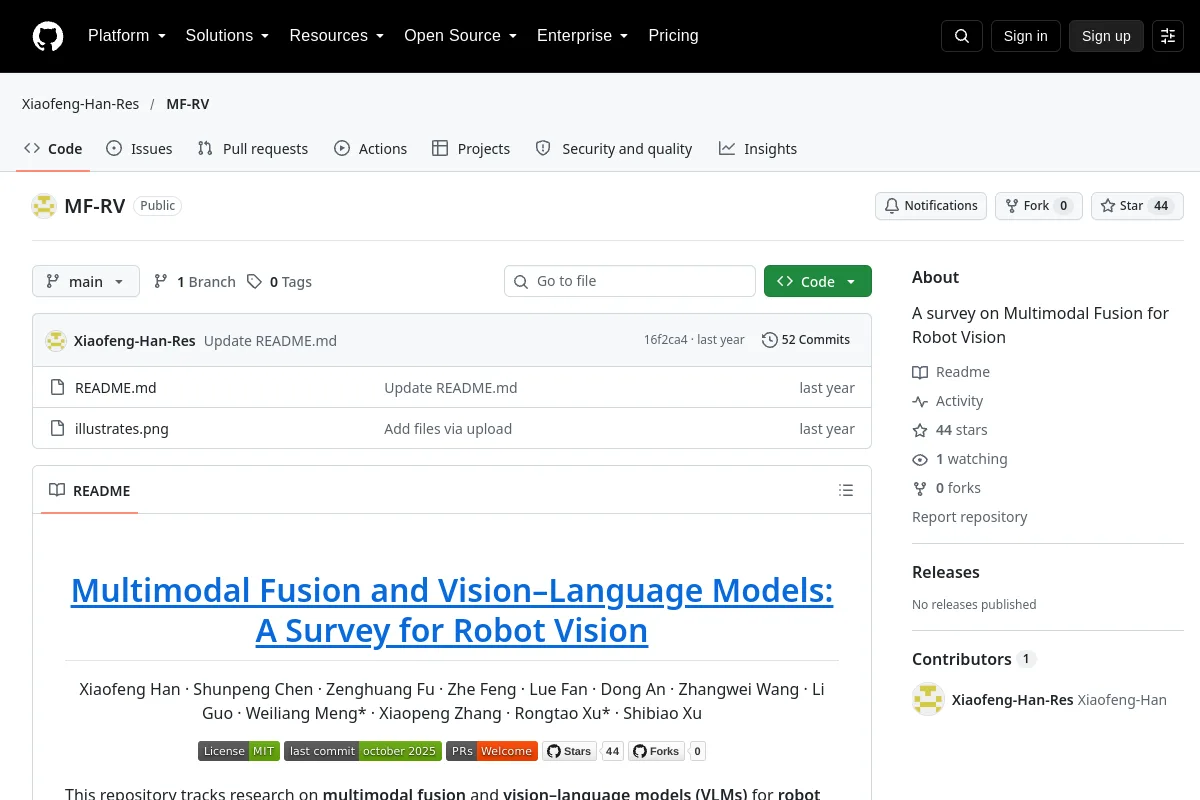
Task: Open the survey title heading link in README
Action: point(452,610)
